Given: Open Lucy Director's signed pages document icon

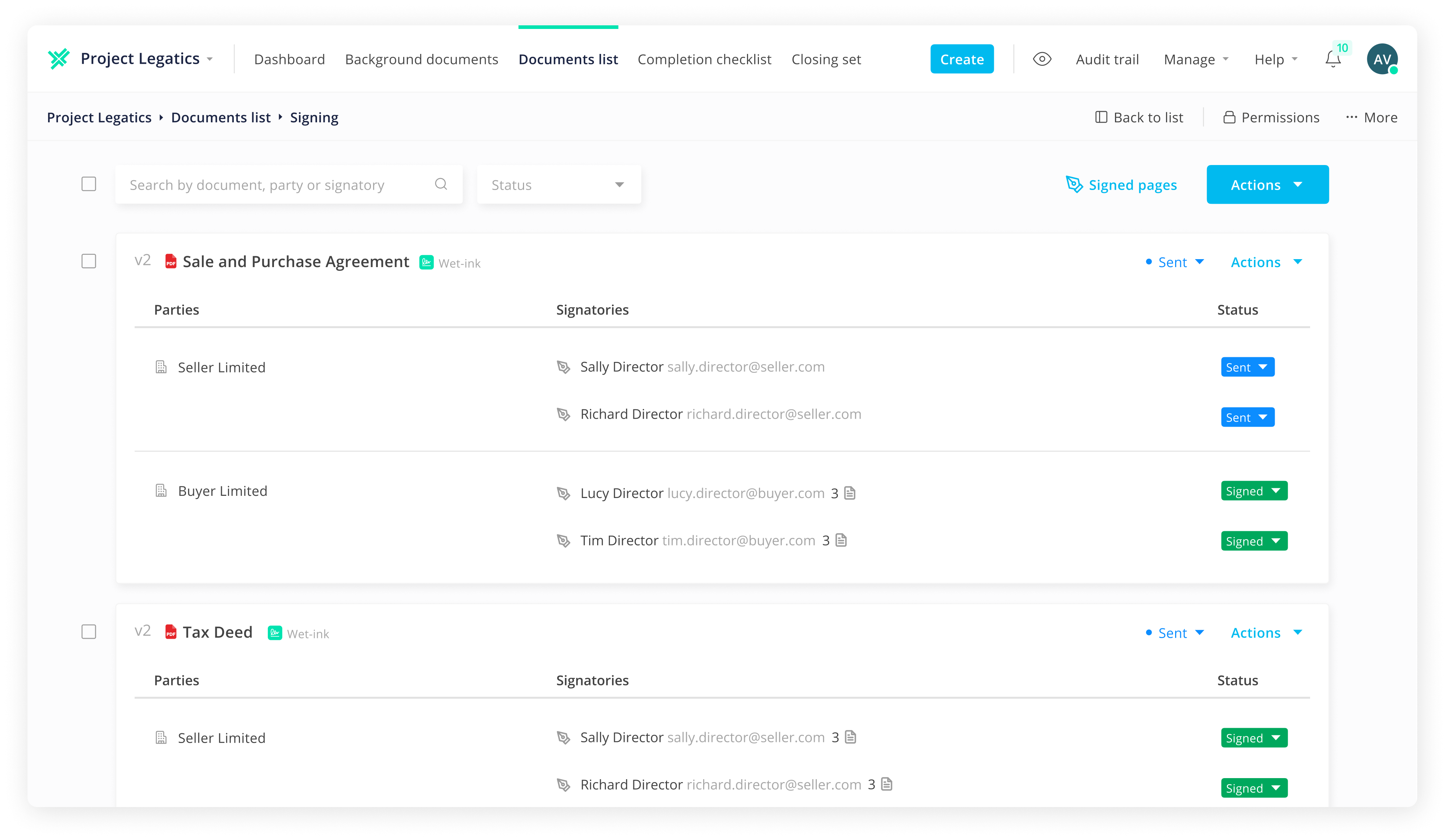Looking at the screenshot, I should tap(850, 493).
